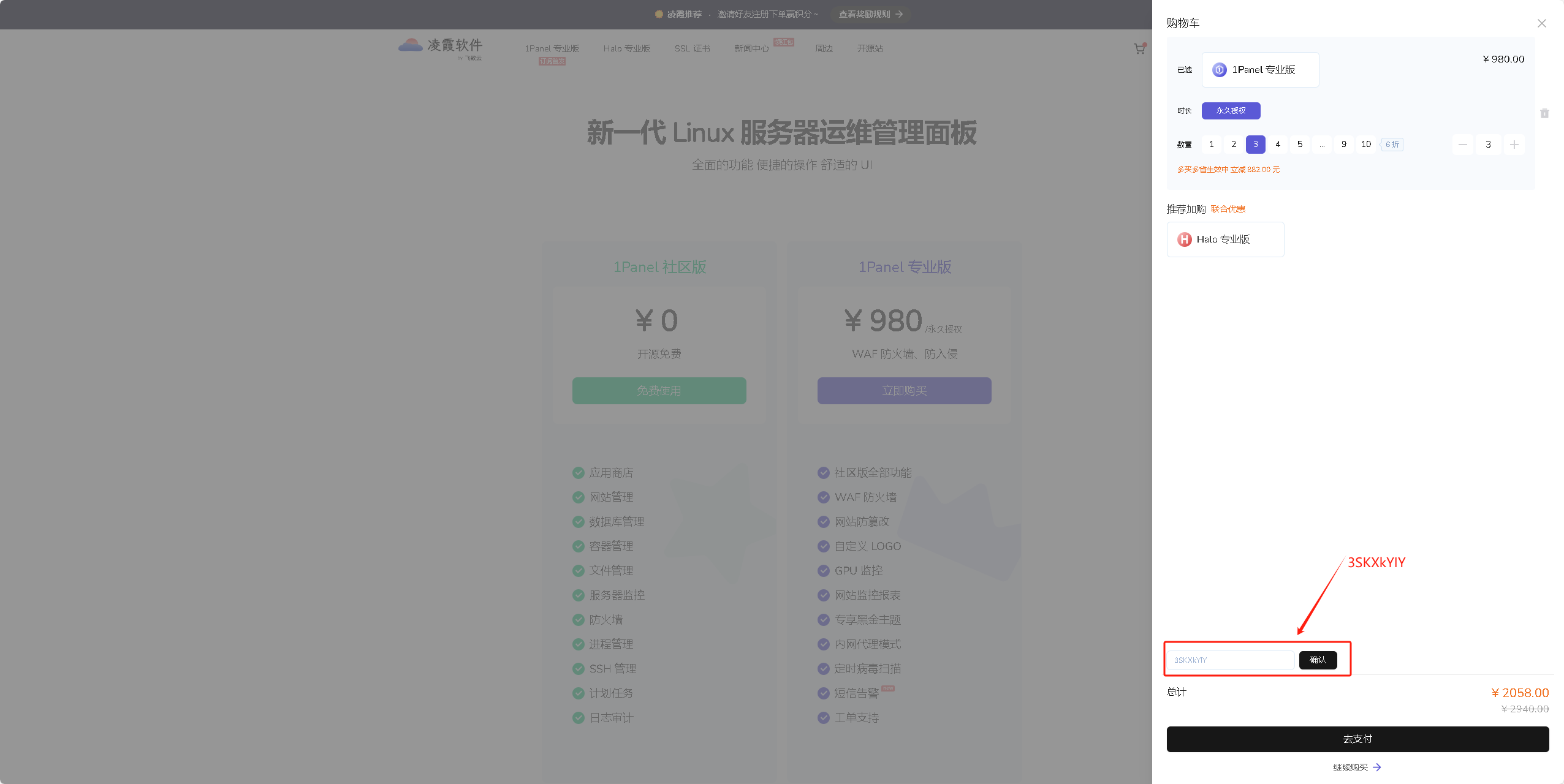
Task: Click the 短信告警 feature checkmark
Action: coord(823,693)
